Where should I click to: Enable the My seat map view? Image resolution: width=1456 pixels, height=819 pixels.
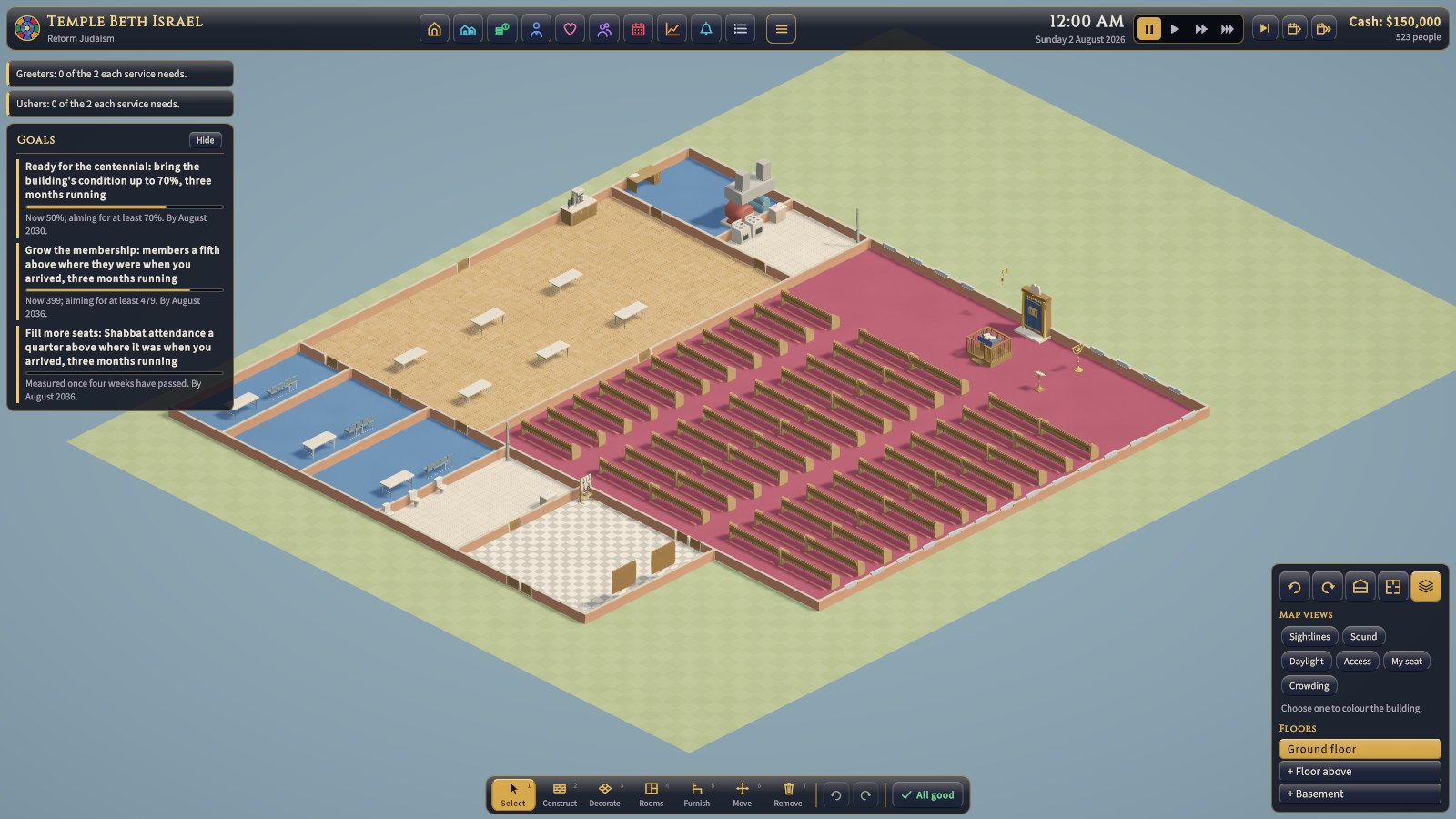(x=1407, y=662)
